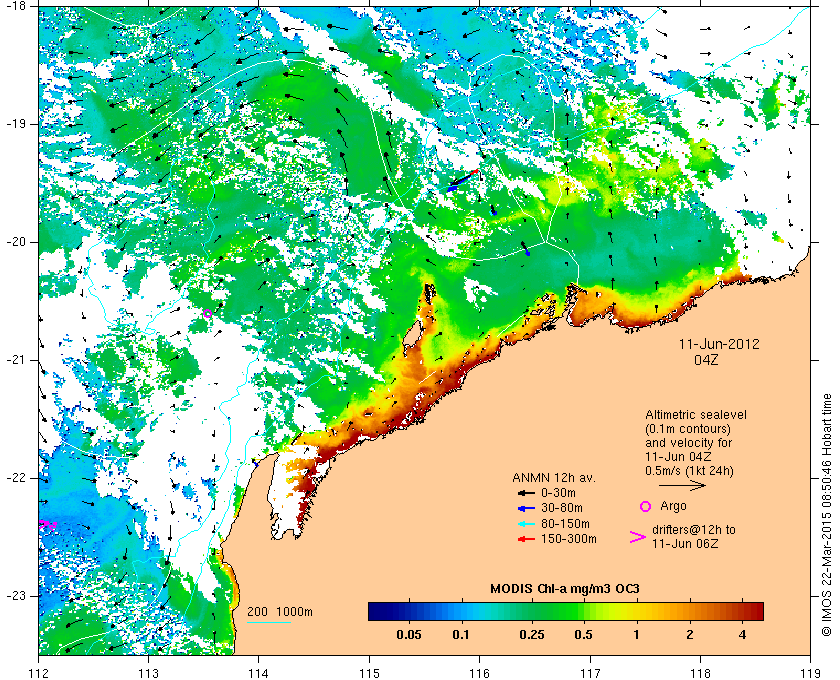This screenshot has height=680, width=840.
Task: Click the blue 30-80m legend arrow
Action: [526, 509]
